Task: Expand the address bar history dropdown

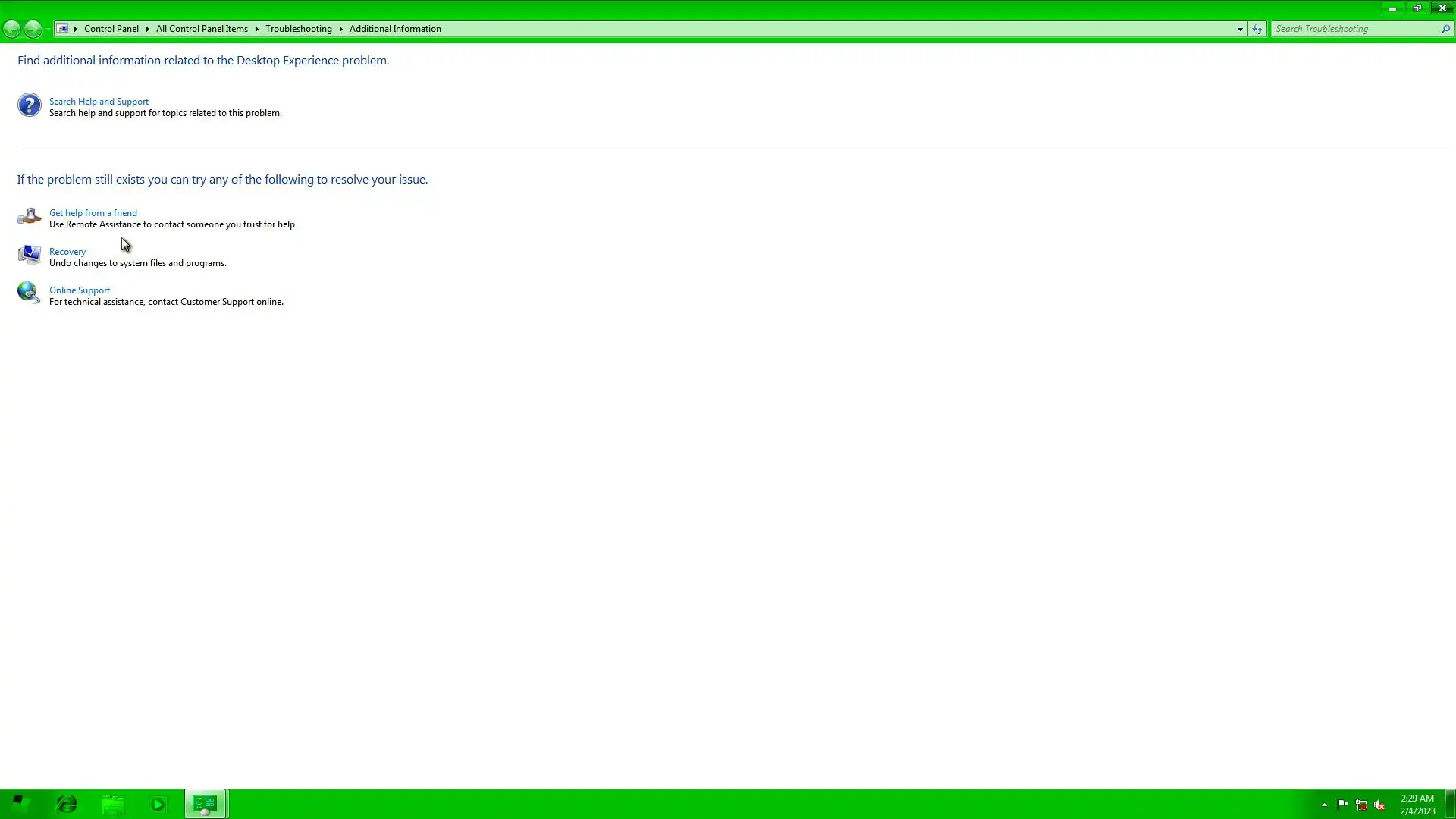Action: pos(1240,29)
